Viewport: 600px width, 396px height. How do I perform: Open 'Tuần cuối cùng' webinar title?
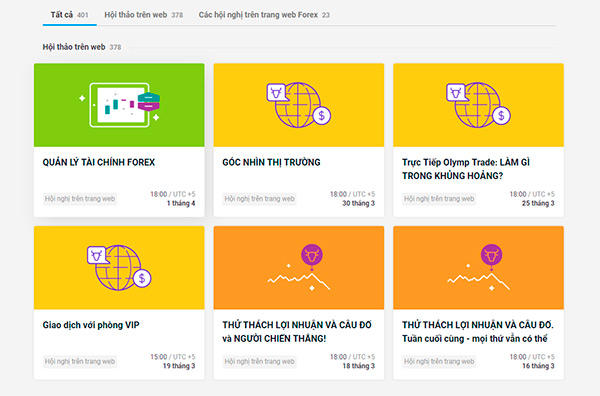pyautogui.click(x=478, y=332)
